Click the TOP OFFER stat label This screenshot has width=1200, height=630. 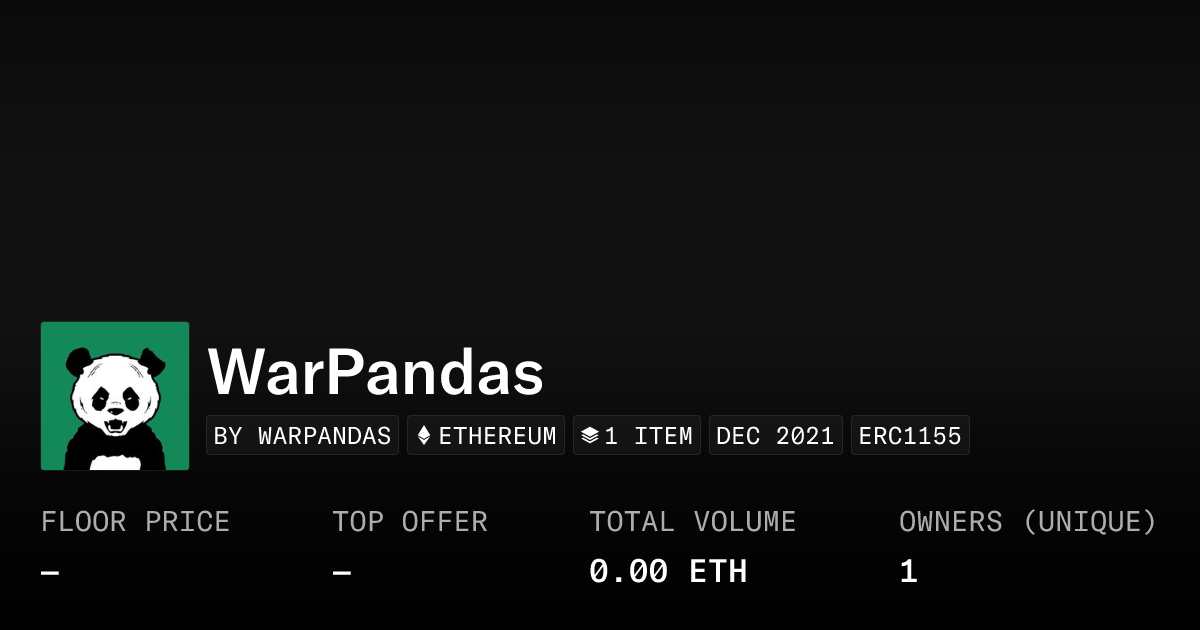coord(410,522)
